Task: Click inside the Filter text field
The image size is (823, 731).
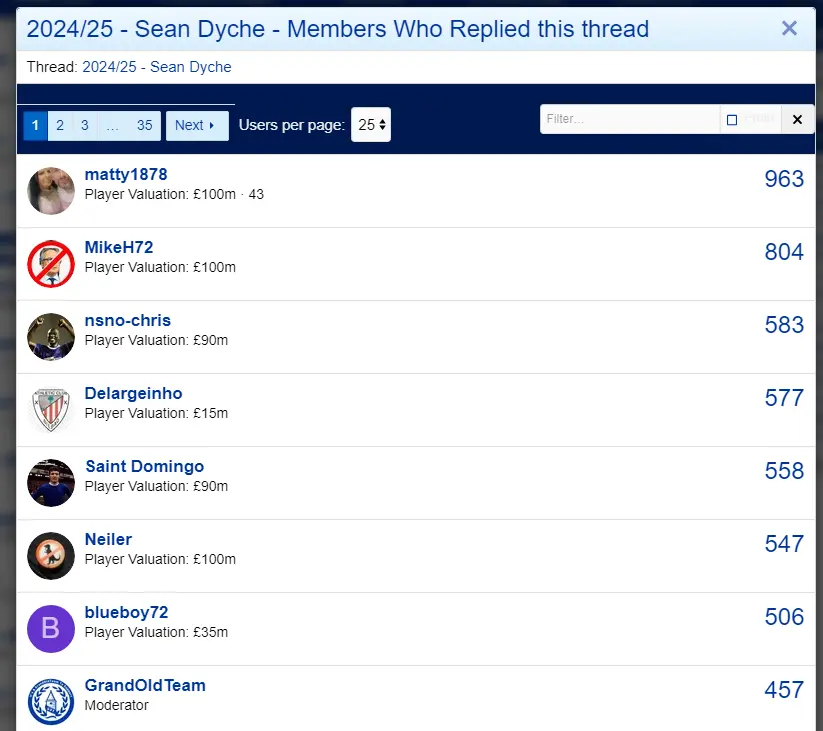Action: [x=630, y=119]
